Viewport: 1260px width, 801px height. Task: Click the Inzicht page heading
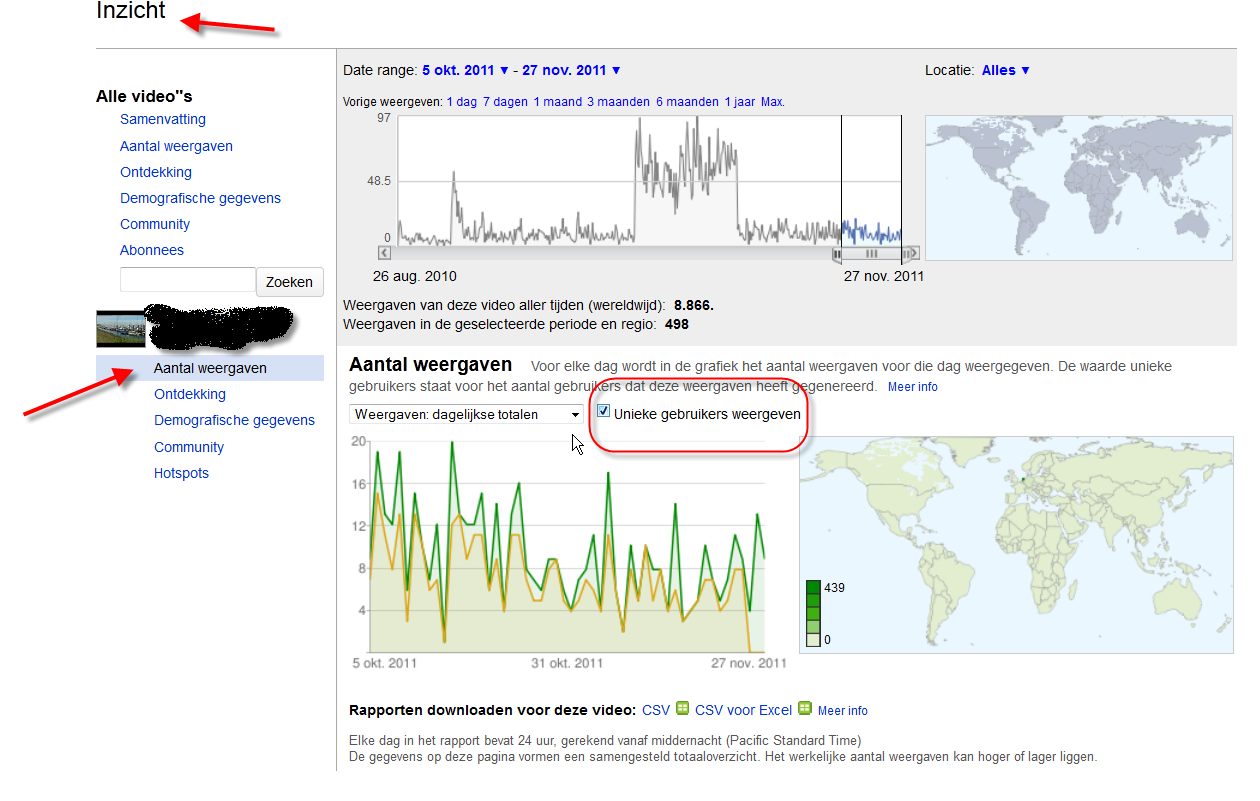click(131, 12)
